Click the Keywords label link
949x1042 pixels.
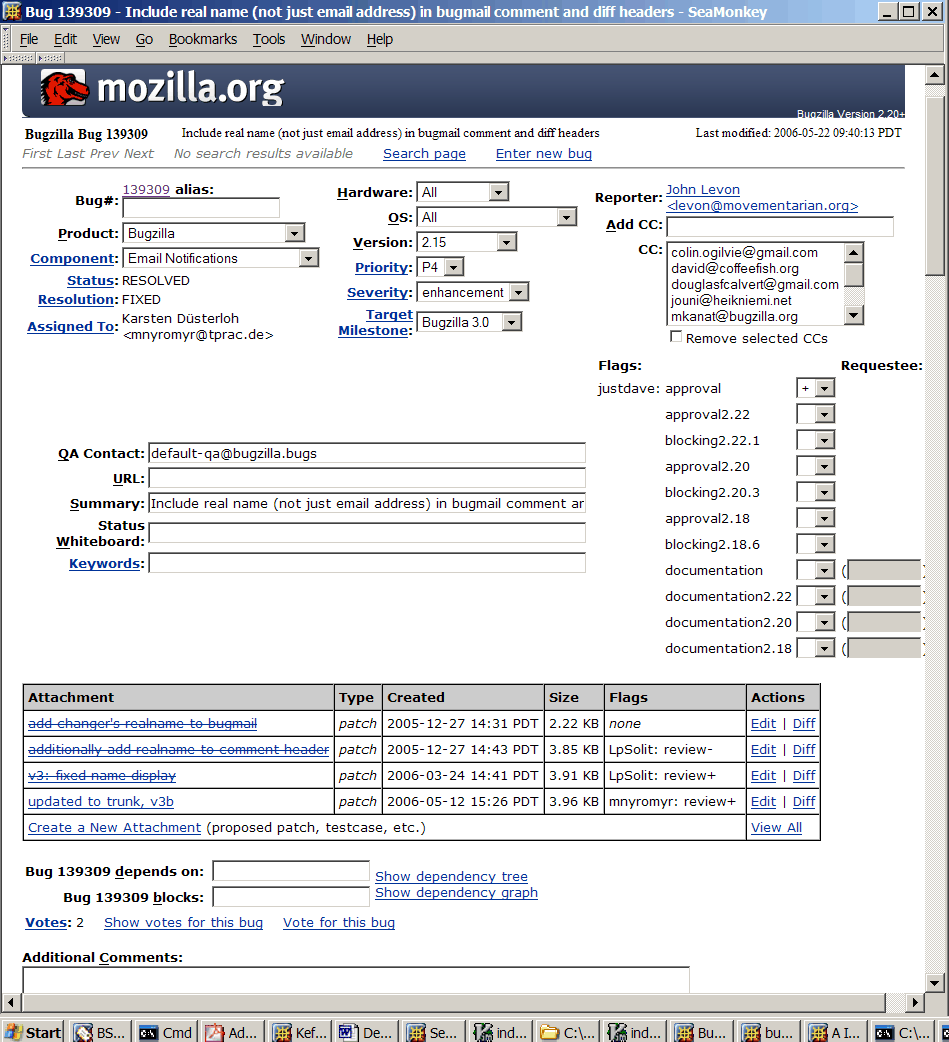(x=104, y=564)
